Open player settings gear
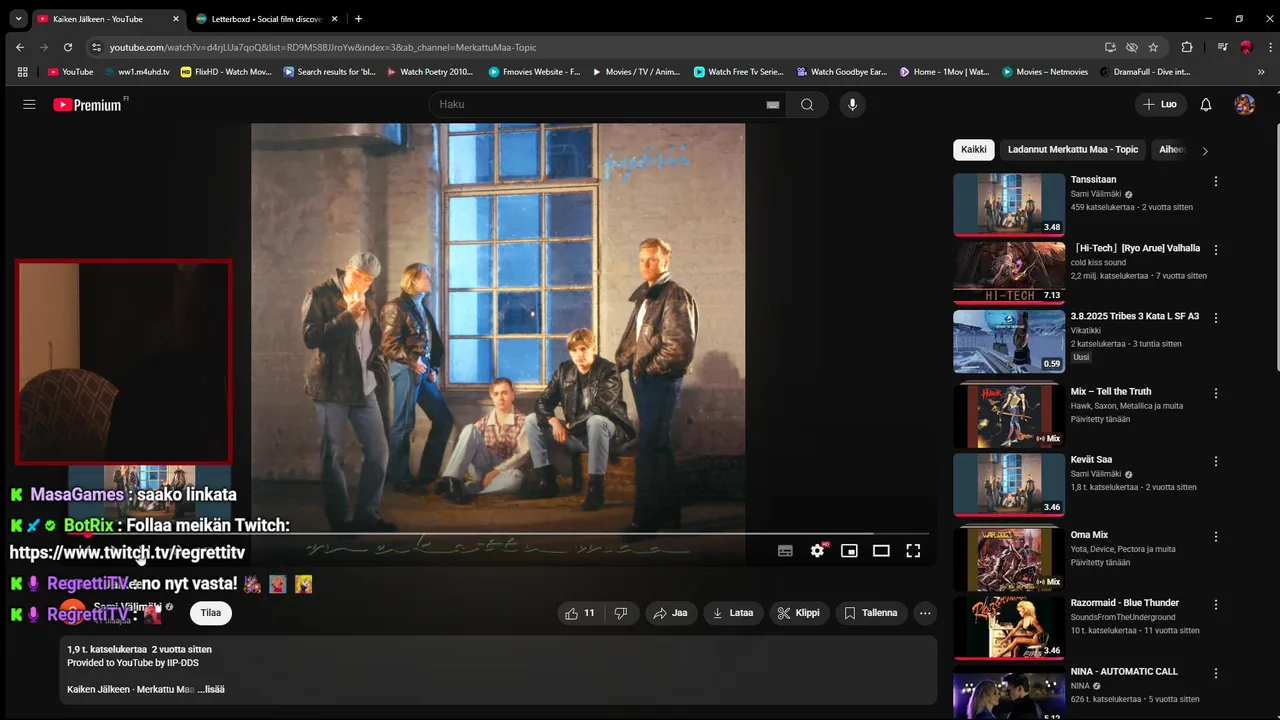This screenshot has height=720, width=1280. coord(817,551)
